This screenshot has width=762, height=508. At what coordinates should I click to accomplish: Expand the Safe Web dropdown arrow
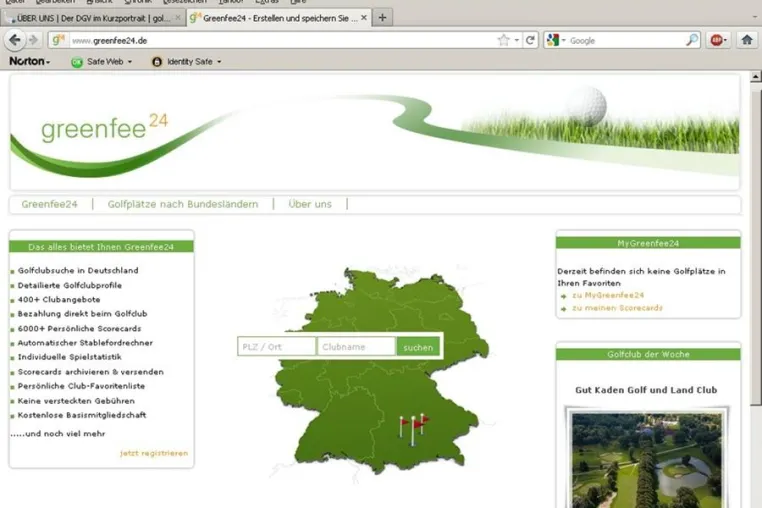(130, 62)
